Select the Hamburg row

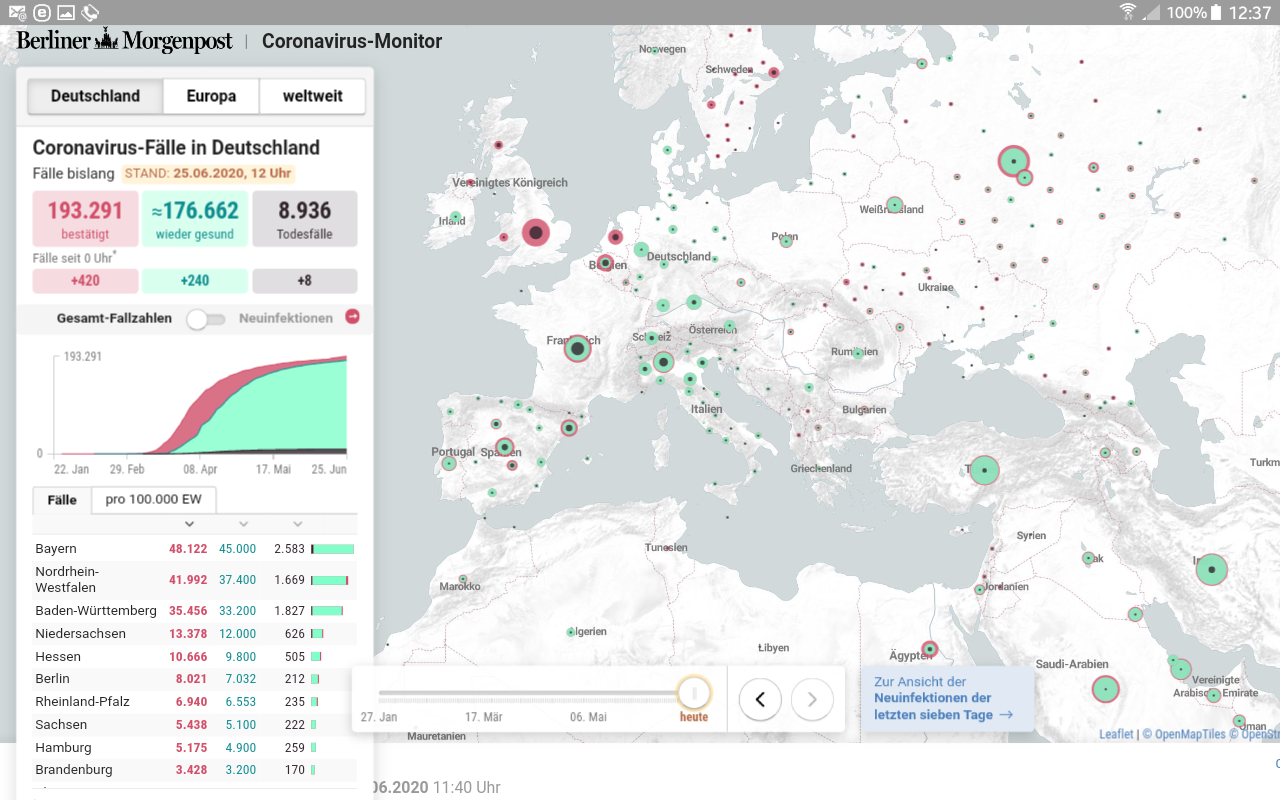(195, 748)
